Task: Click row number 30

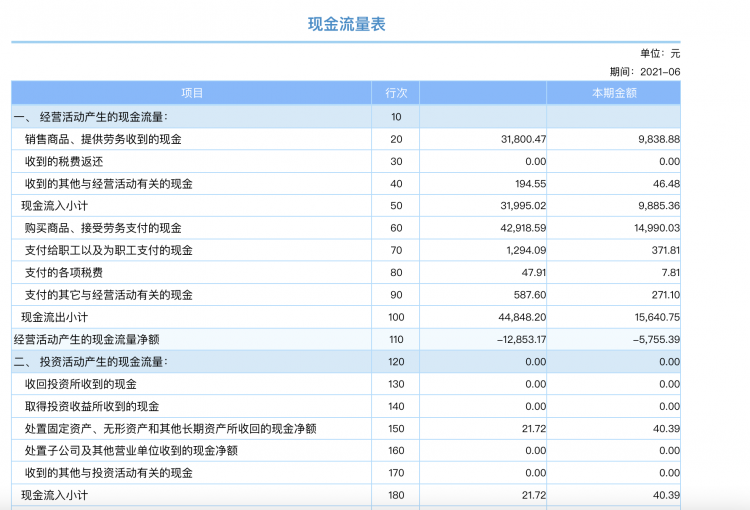Action: tap(396, 162)
